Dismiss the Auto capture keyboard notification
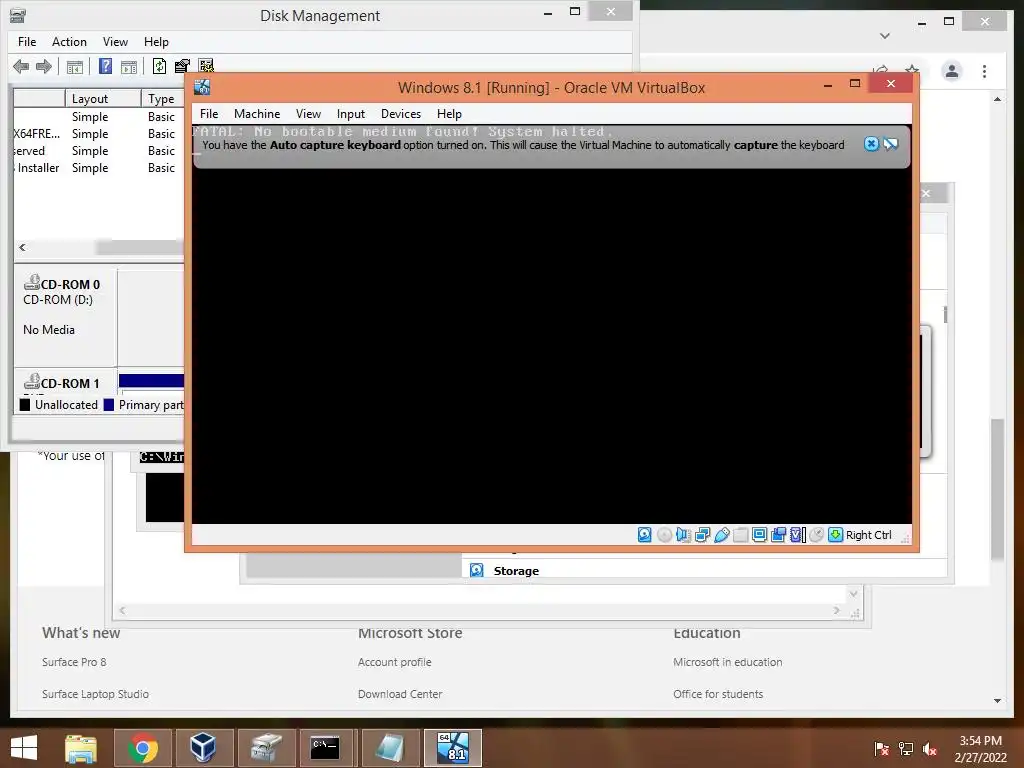This screenshot has width=1024, height=768. [871, 144]
